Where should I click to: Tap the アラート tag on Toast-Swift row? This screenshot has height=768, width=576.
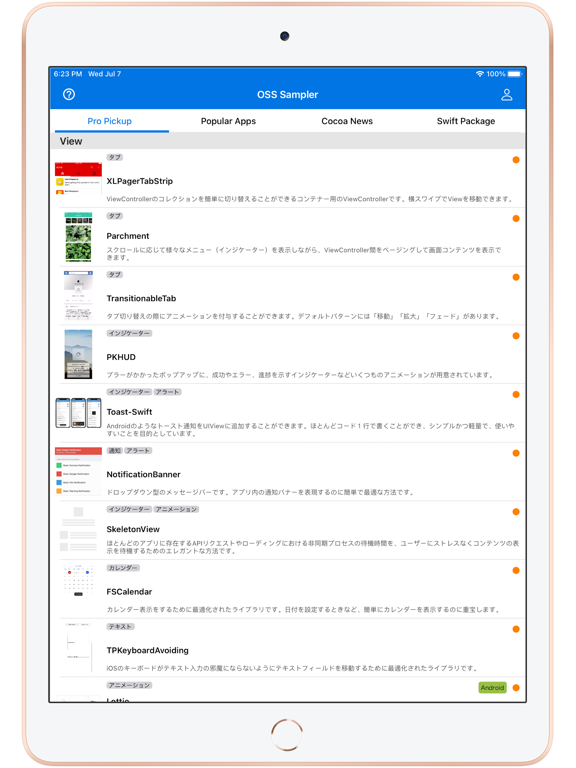(168, 392)
